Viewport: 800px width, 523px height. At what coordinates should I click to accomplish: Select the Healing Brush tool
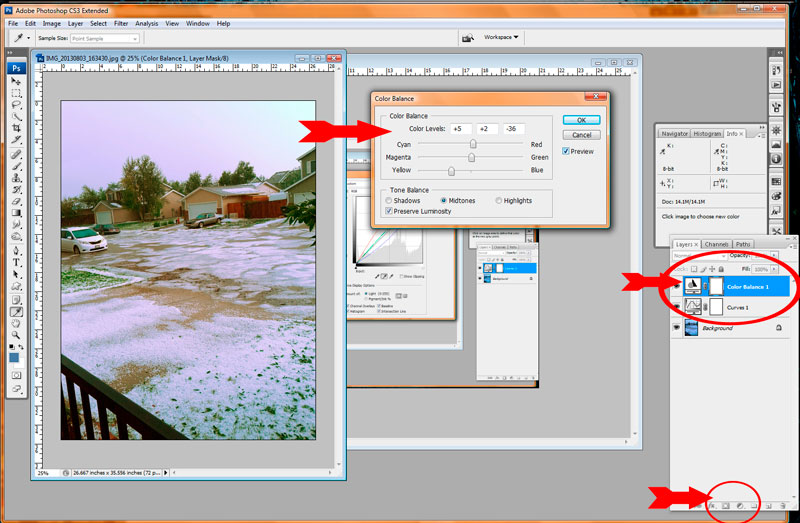tap(16, 155)
